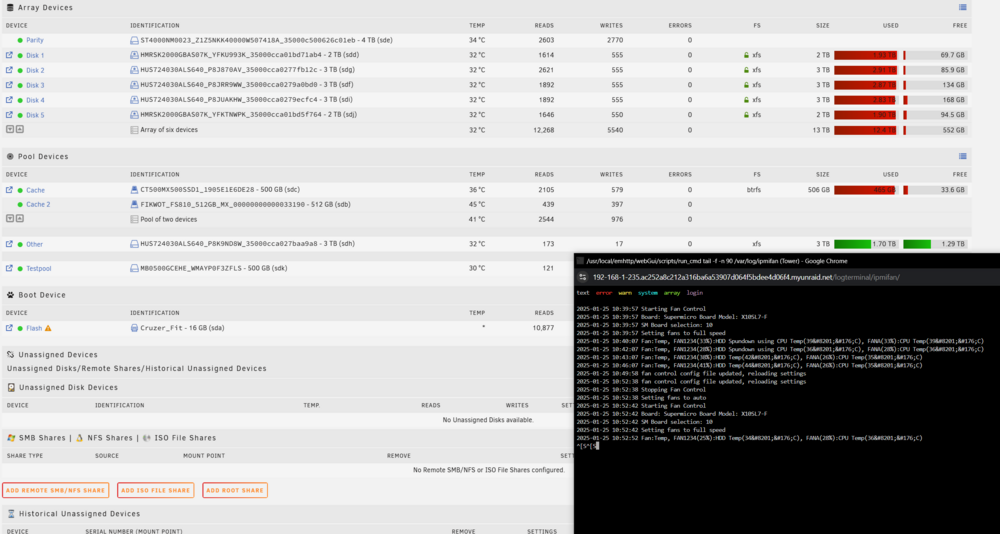Click Cache used space bar 465 GB
The image size is (1000, 534).
coord(865,190)
